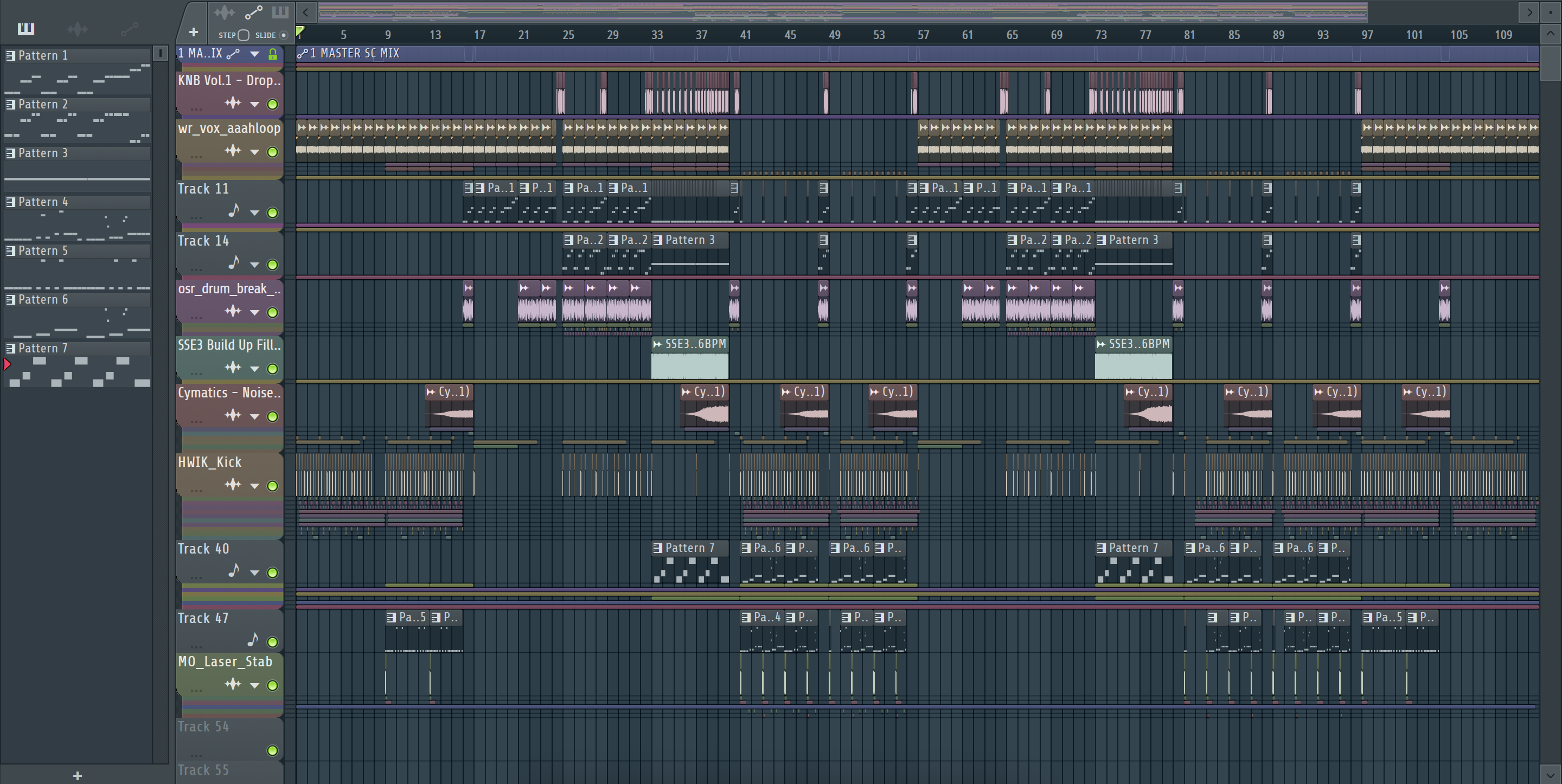Select the 1 MASTER SC MIX automation clip

pos(918,53)
